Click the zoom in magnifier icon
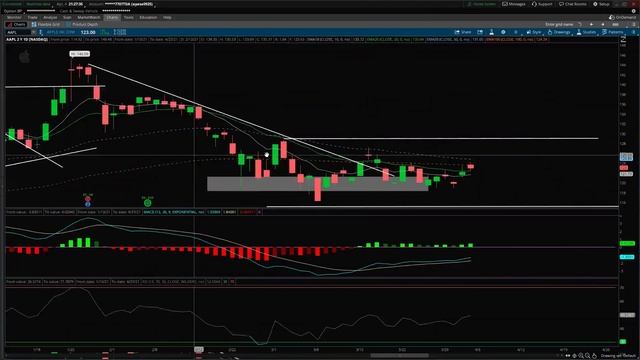The width and height of the screenshot is (640, 360). 581,356
